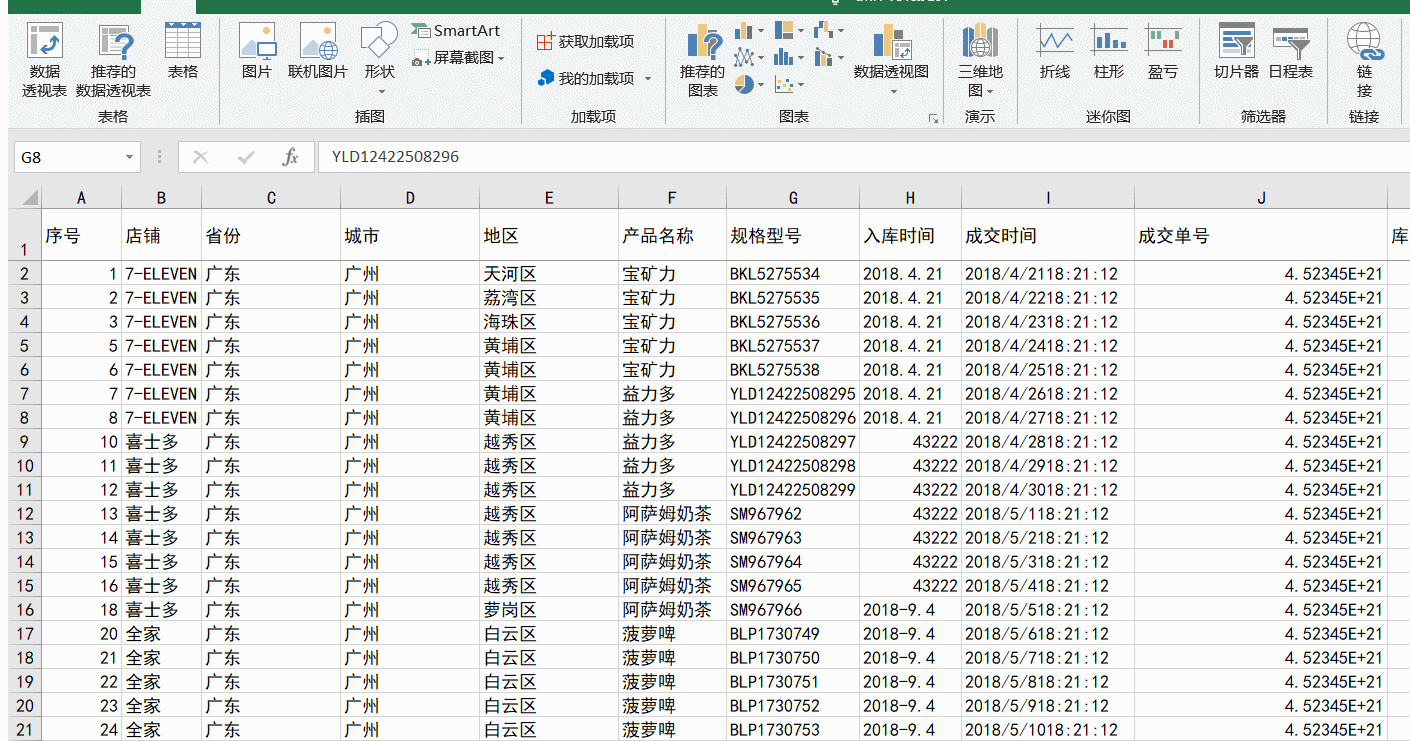Viewport: 1410px width, 741px height.
Task: Insert combo chart
Action: point(828,57)
